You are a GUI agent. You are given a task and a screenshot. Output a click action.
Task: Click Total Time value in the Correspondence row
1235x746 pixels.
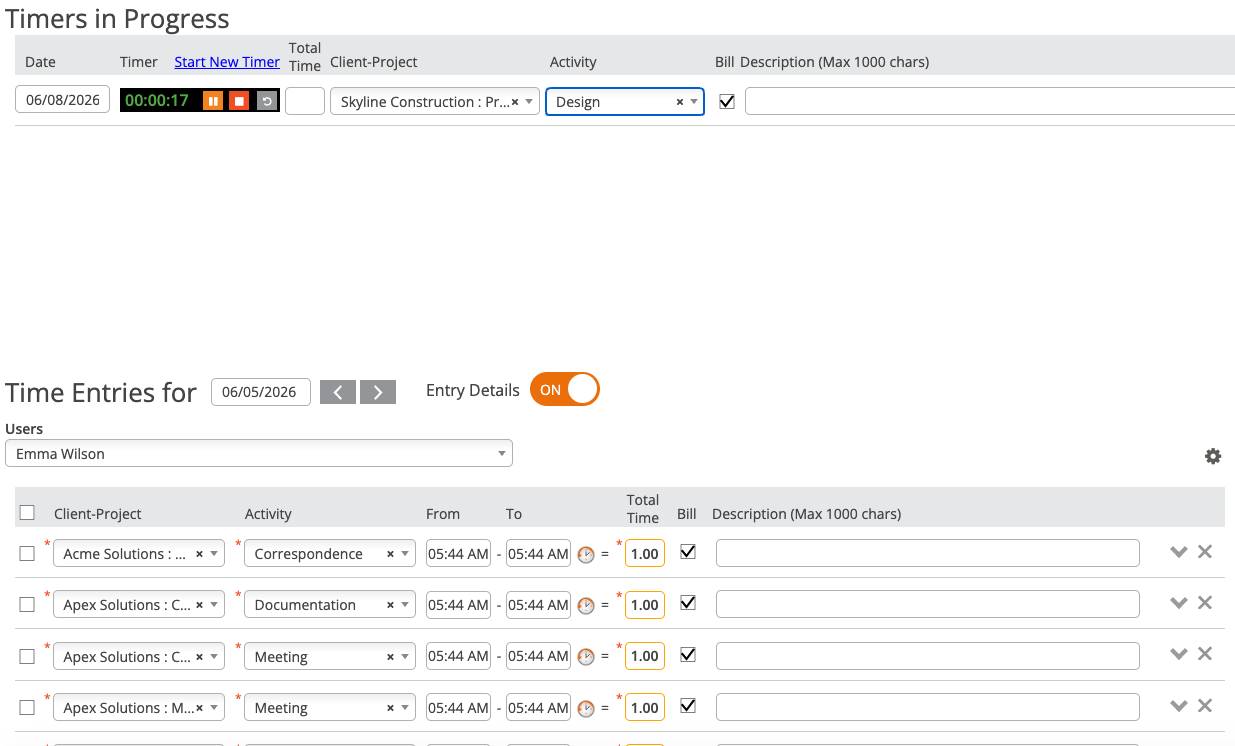[645, 554]
